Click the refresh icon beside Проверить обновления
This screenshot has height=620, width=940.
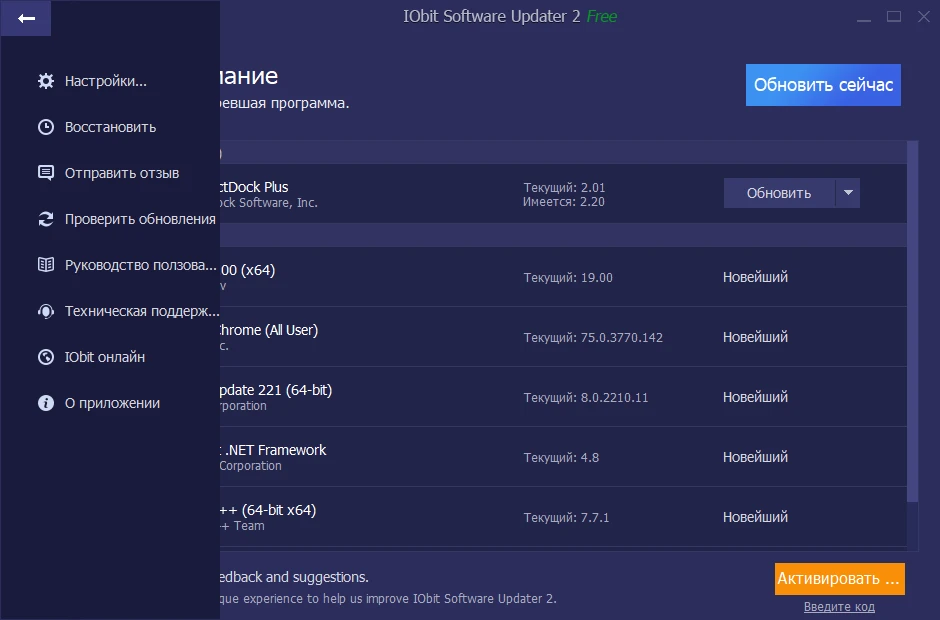point(45,219)
